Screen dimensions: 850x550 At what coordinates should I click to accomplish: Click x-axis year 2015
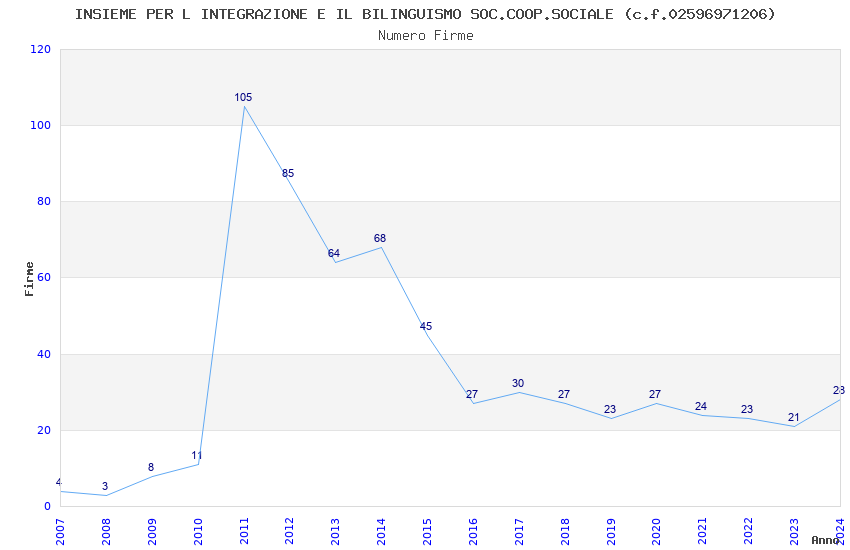coord(427,532)
